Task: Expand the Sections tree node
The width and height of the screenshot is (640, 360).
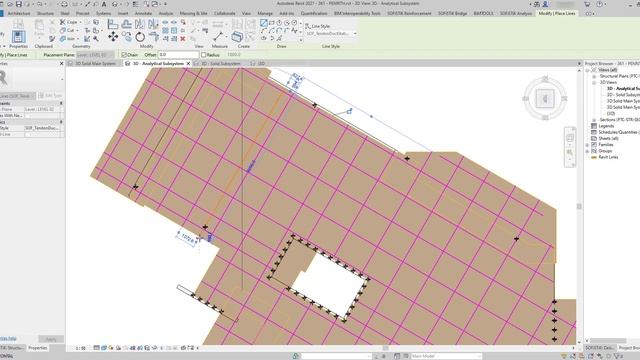Action: tap(595, 120)
